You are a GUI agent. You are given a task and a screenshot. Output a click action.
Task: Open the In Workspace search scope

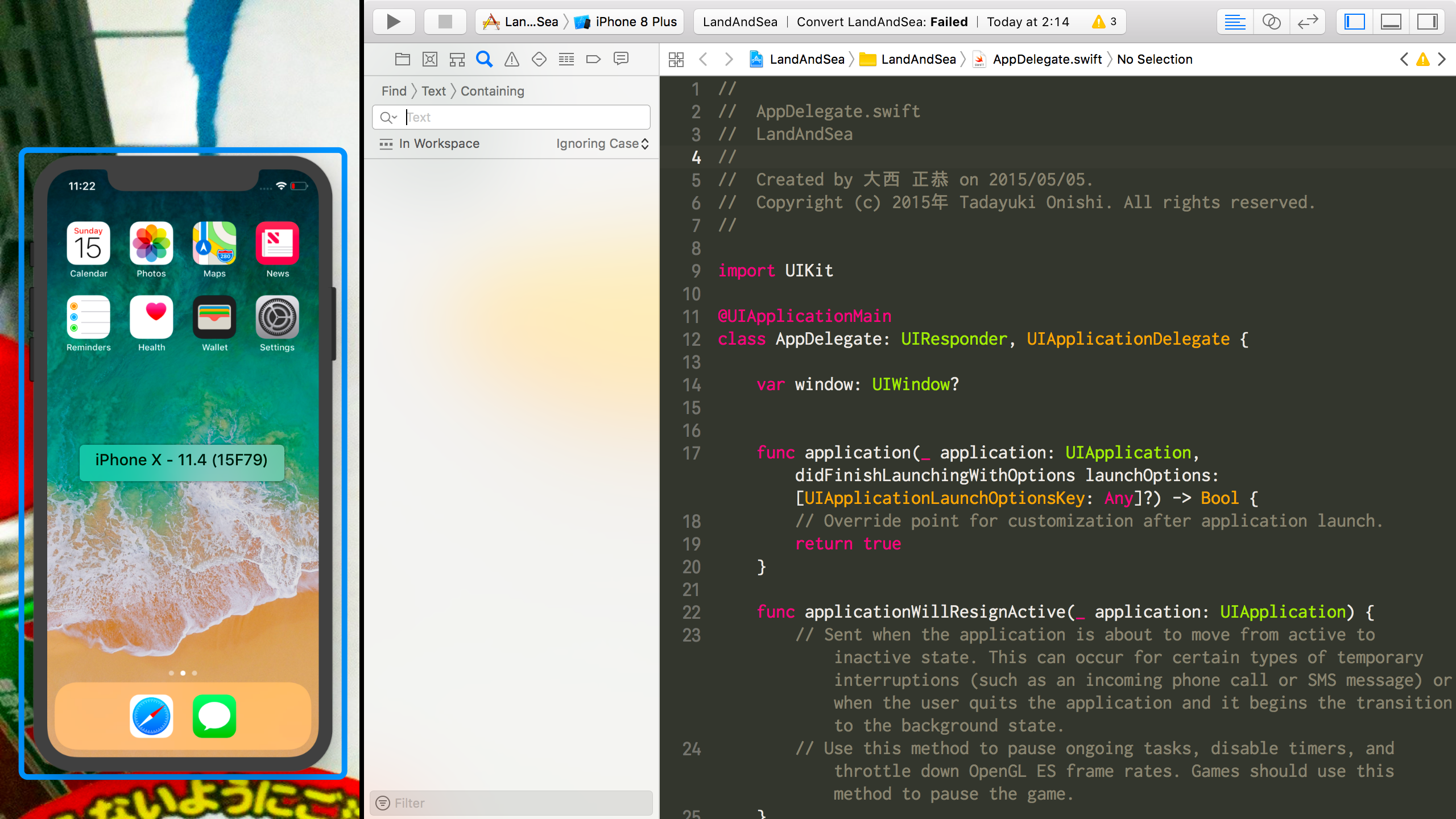click(429, 143)
